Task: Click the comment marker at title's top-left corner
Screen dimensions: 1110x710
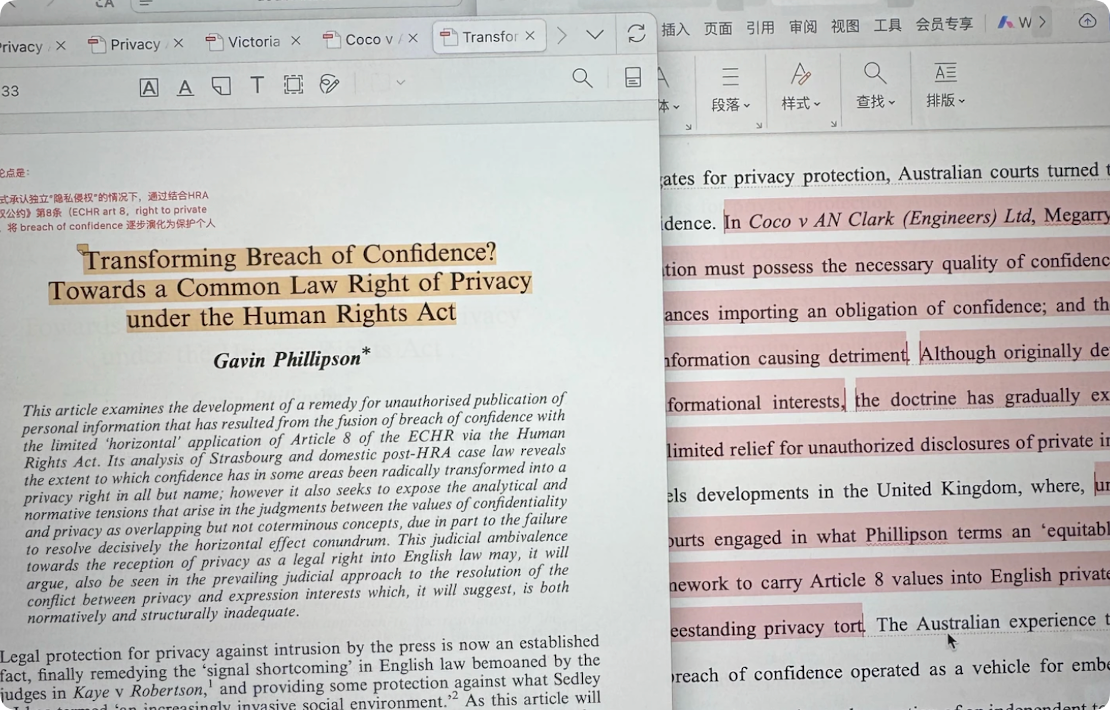Action: (x=83, y=249)
